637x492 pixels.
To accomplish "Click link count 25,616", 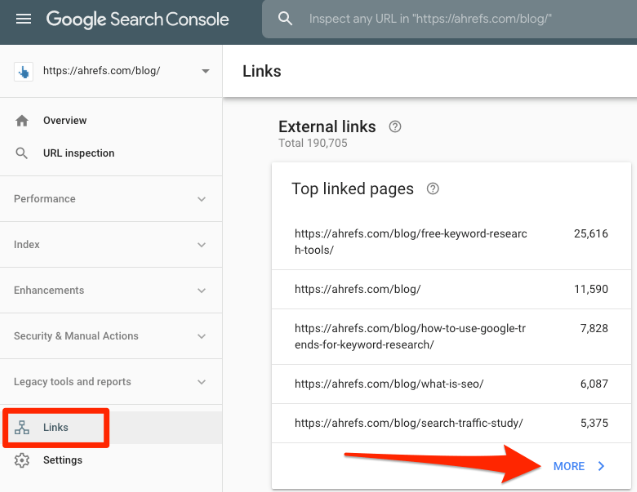I will [x=591, y=234].
